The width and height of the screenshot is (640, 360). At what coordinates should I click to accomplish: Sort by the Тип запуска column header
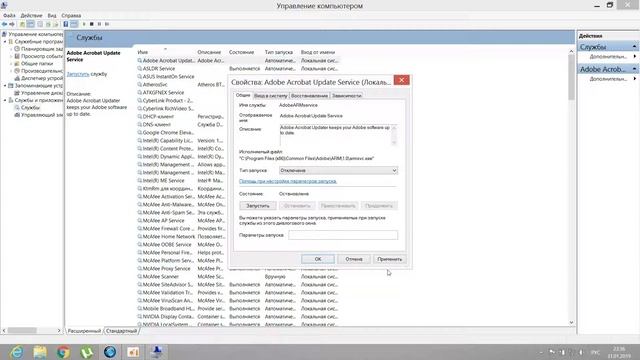tap(278, 52)
